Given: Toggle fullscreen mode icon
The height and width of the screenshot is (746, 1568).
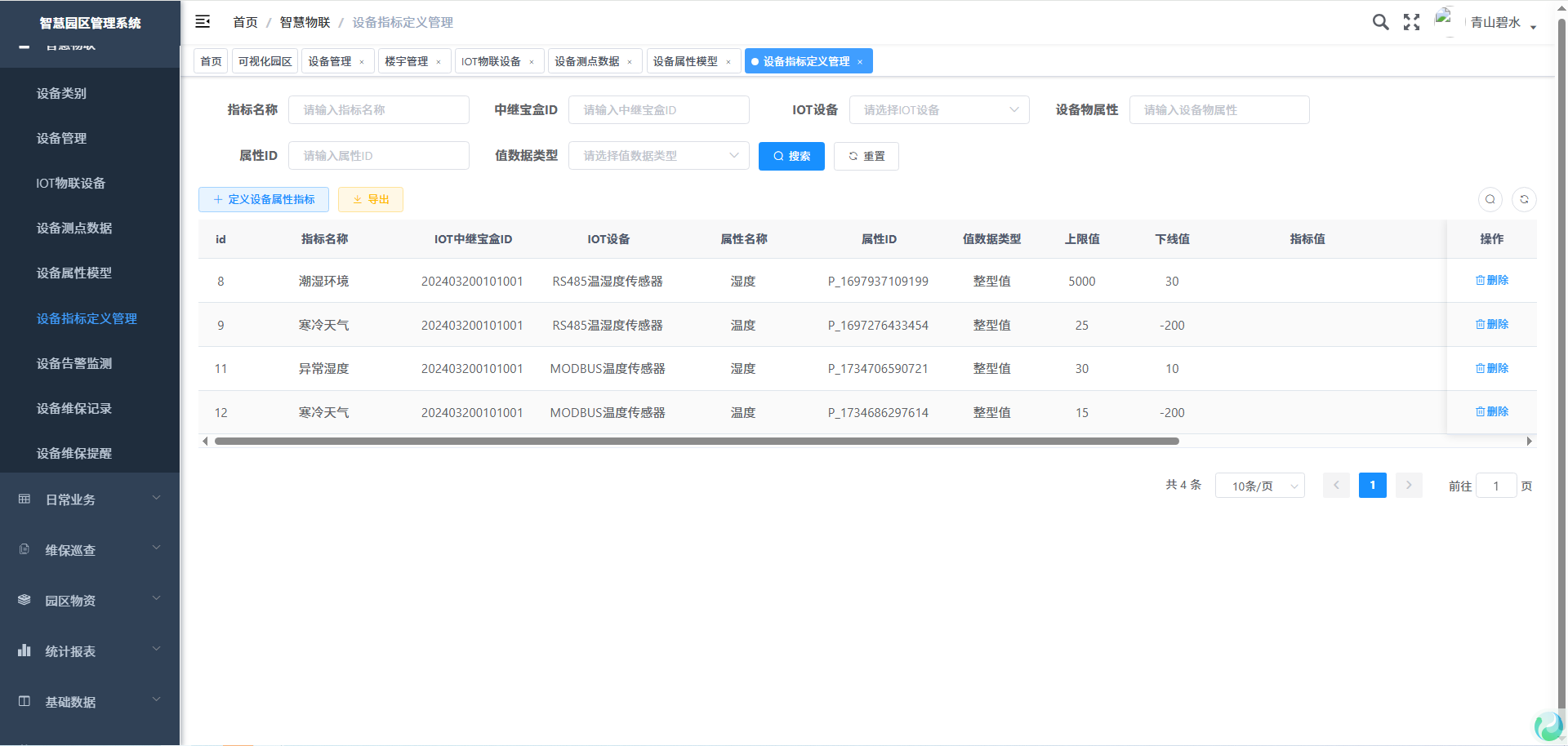Looking at the screenshot, I should tap(1411, 22).
